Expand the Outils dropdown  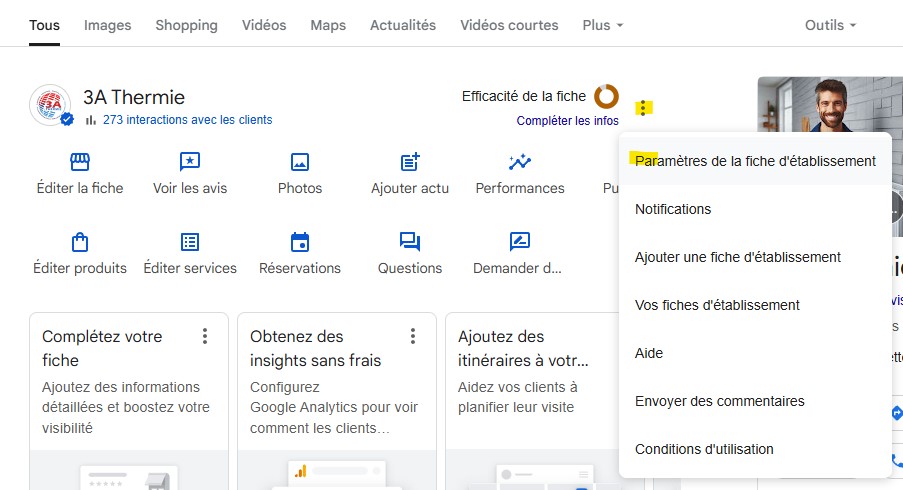coord(830,25)
